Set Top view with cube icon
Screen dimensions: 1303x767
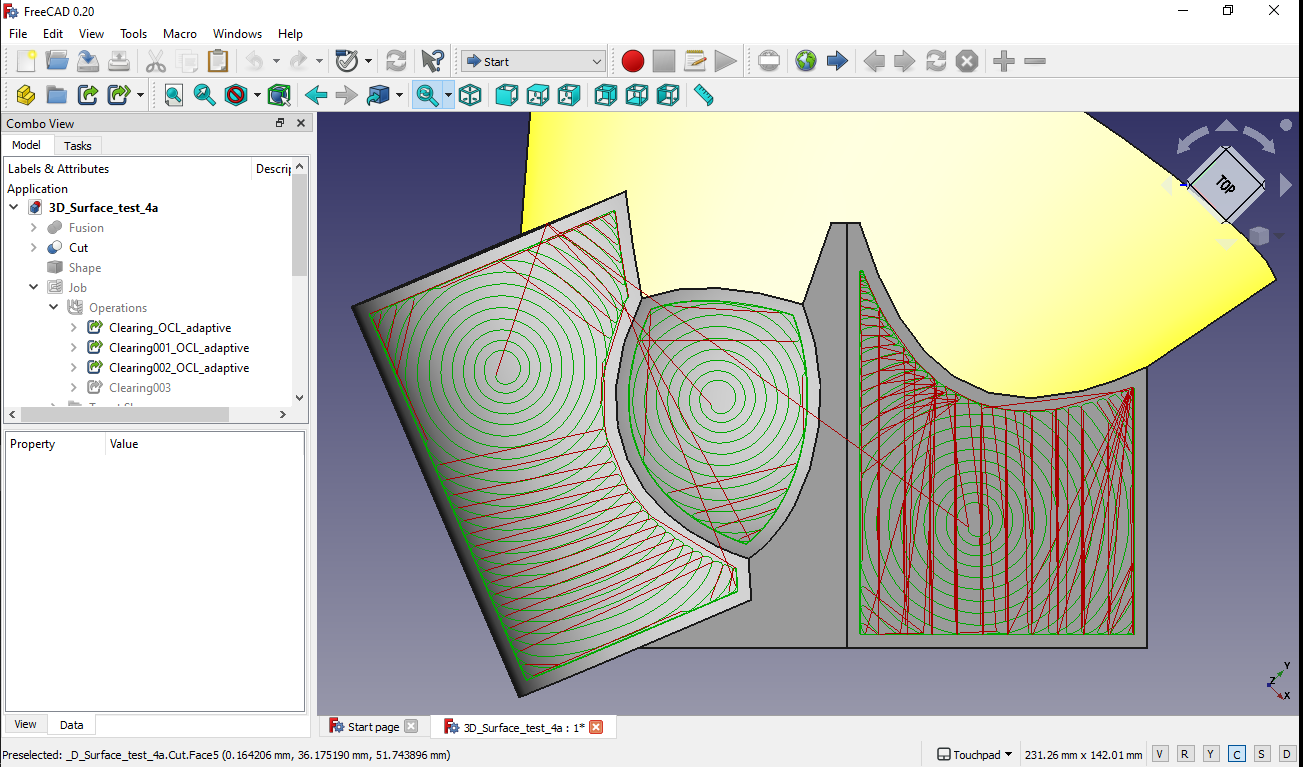tap(538, 95)
